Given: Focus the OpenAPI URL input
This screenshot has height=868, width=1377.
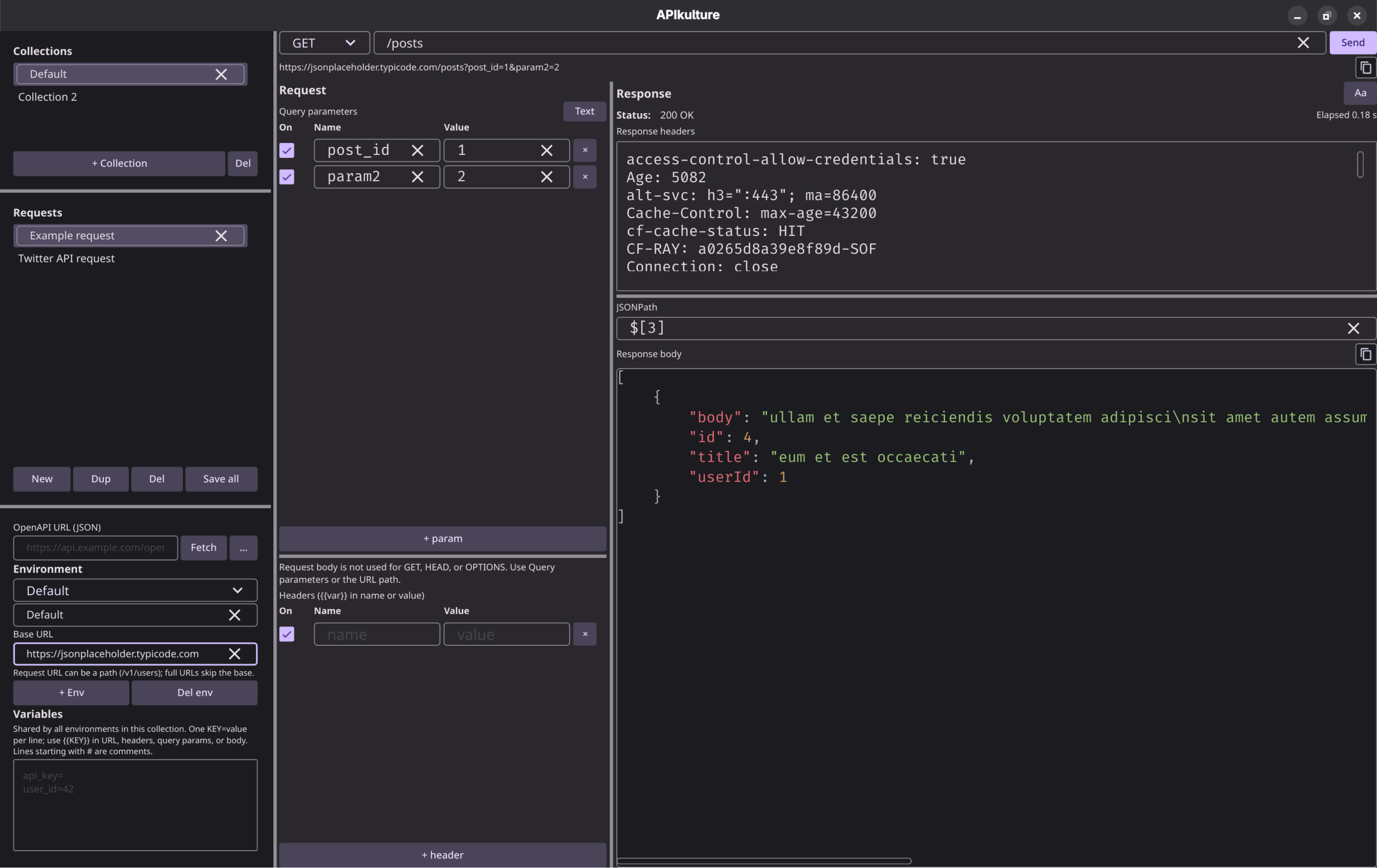Looking at the screenshot, I should (x=96, y=548).
